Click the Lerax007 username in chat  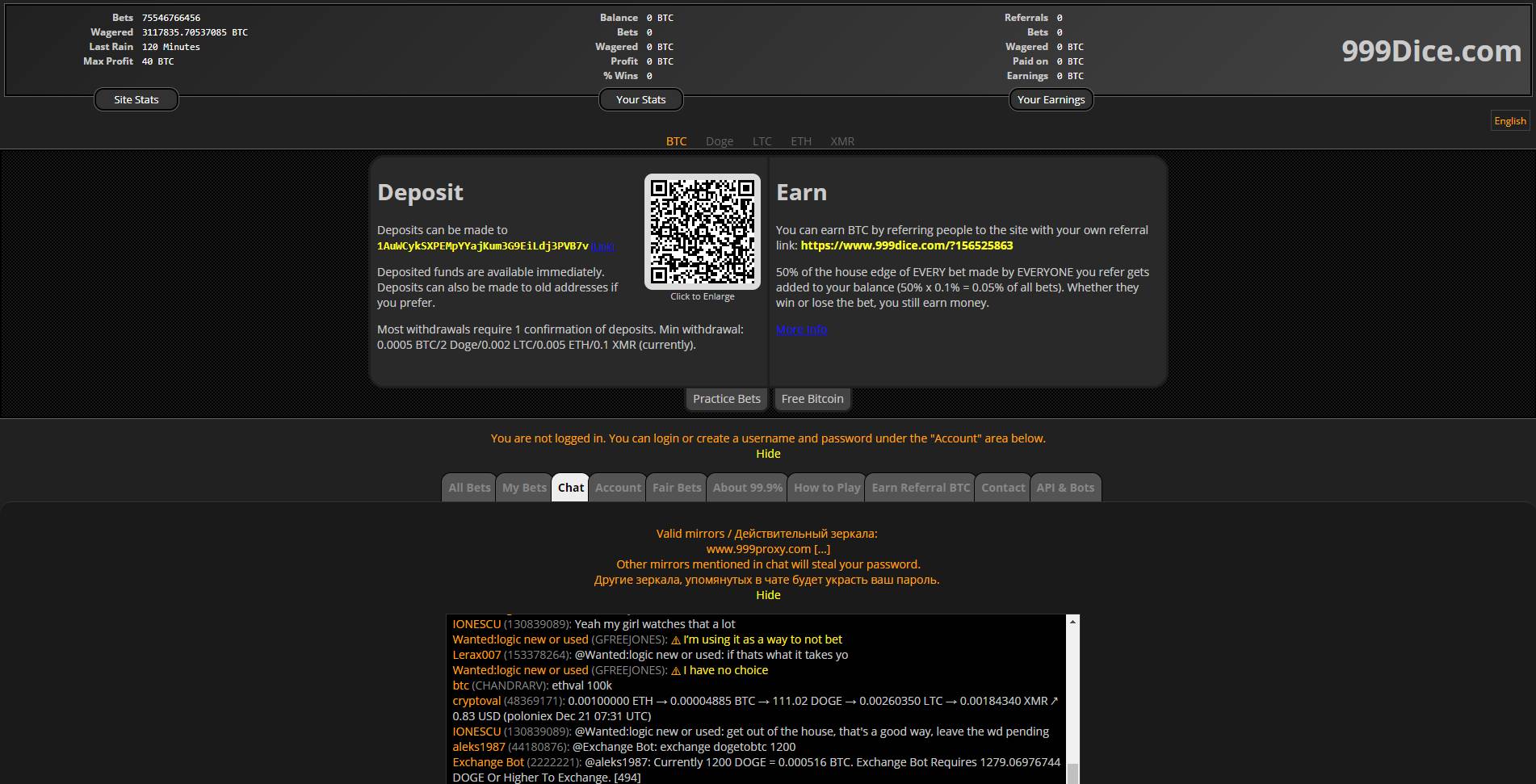tap(476, 655)
